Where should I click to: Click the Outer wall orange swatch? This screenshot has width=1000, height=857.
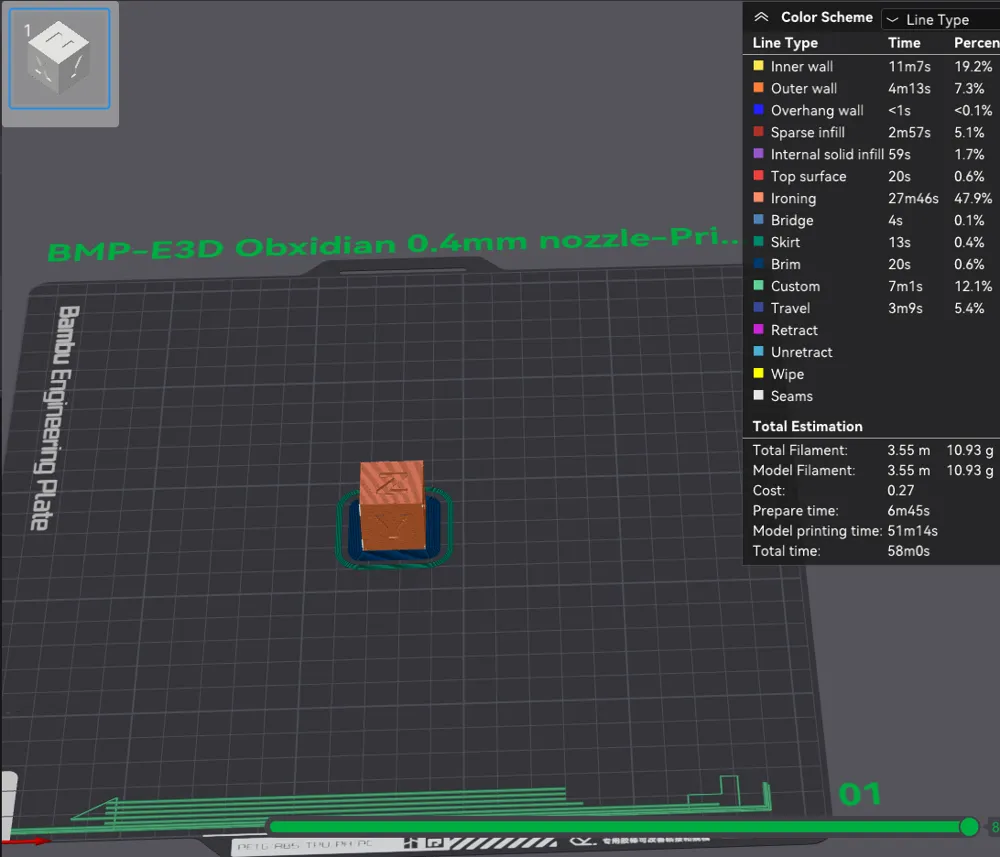click(x=758, y=89)
